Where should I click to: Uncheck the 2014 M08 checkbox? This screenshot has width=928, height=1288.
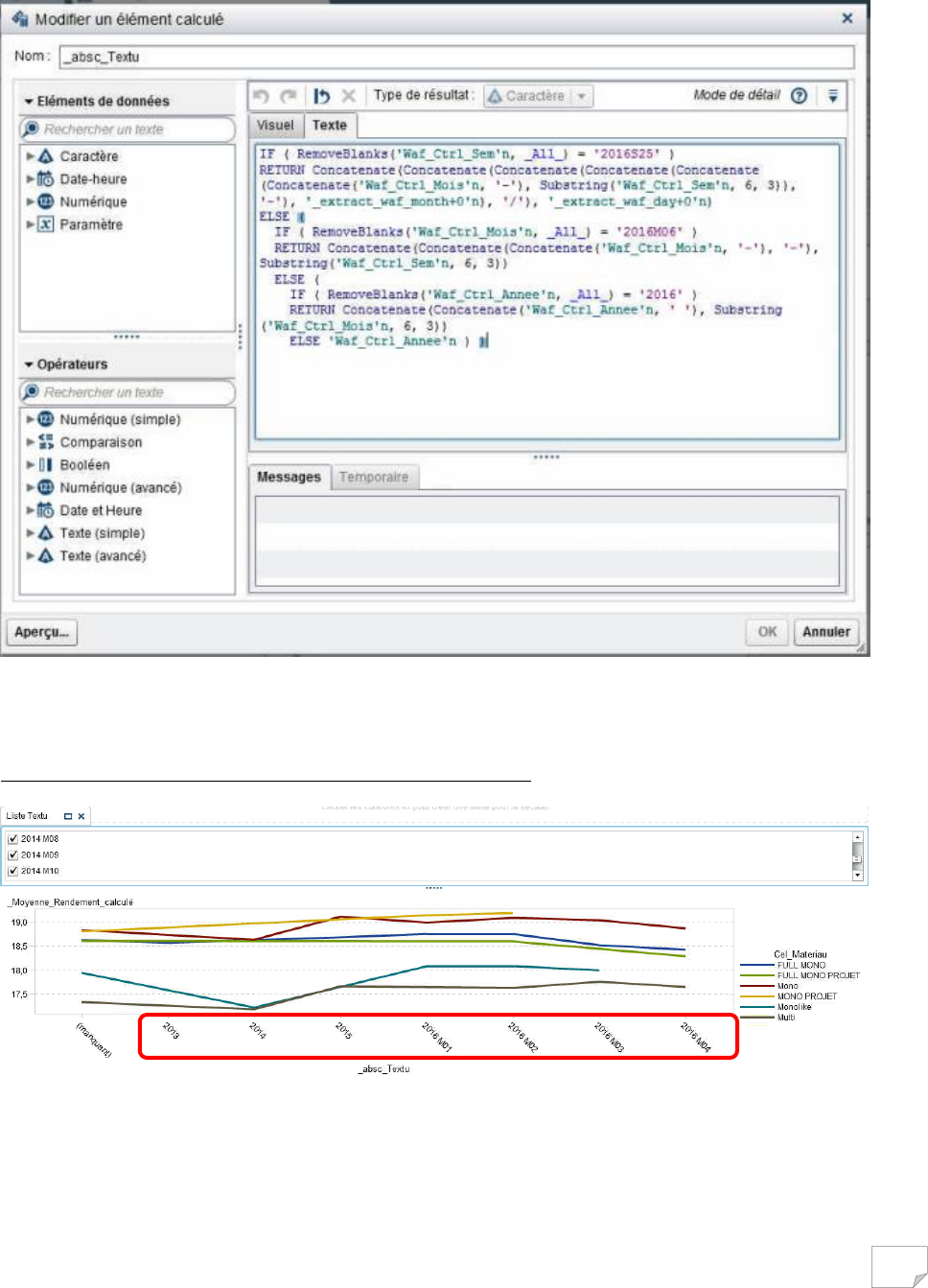(13, 839)
